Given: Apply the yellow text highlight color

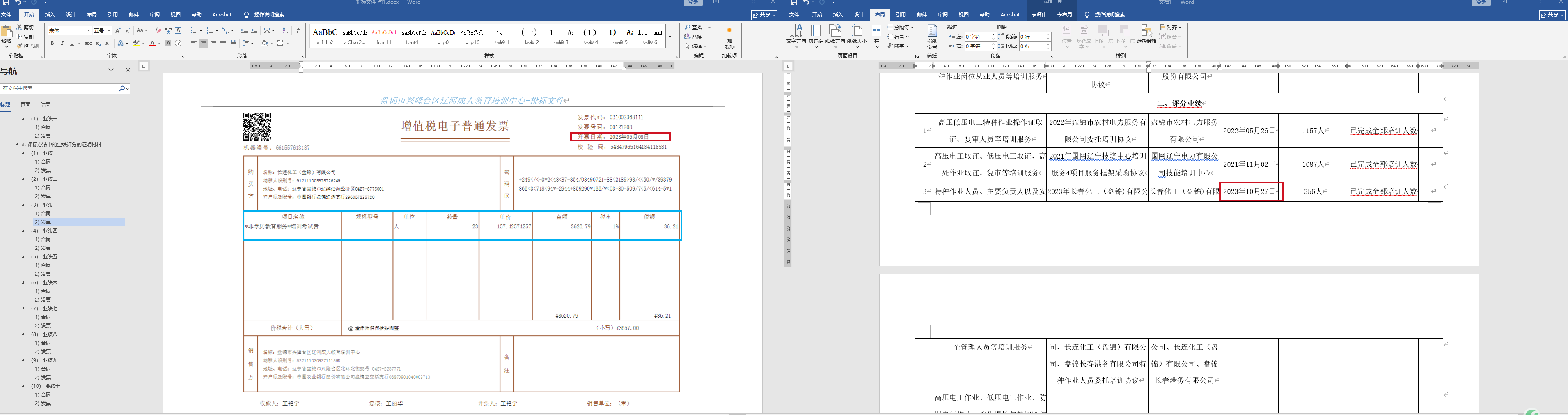Looking at the screenshot, I should tap(136, 43).
